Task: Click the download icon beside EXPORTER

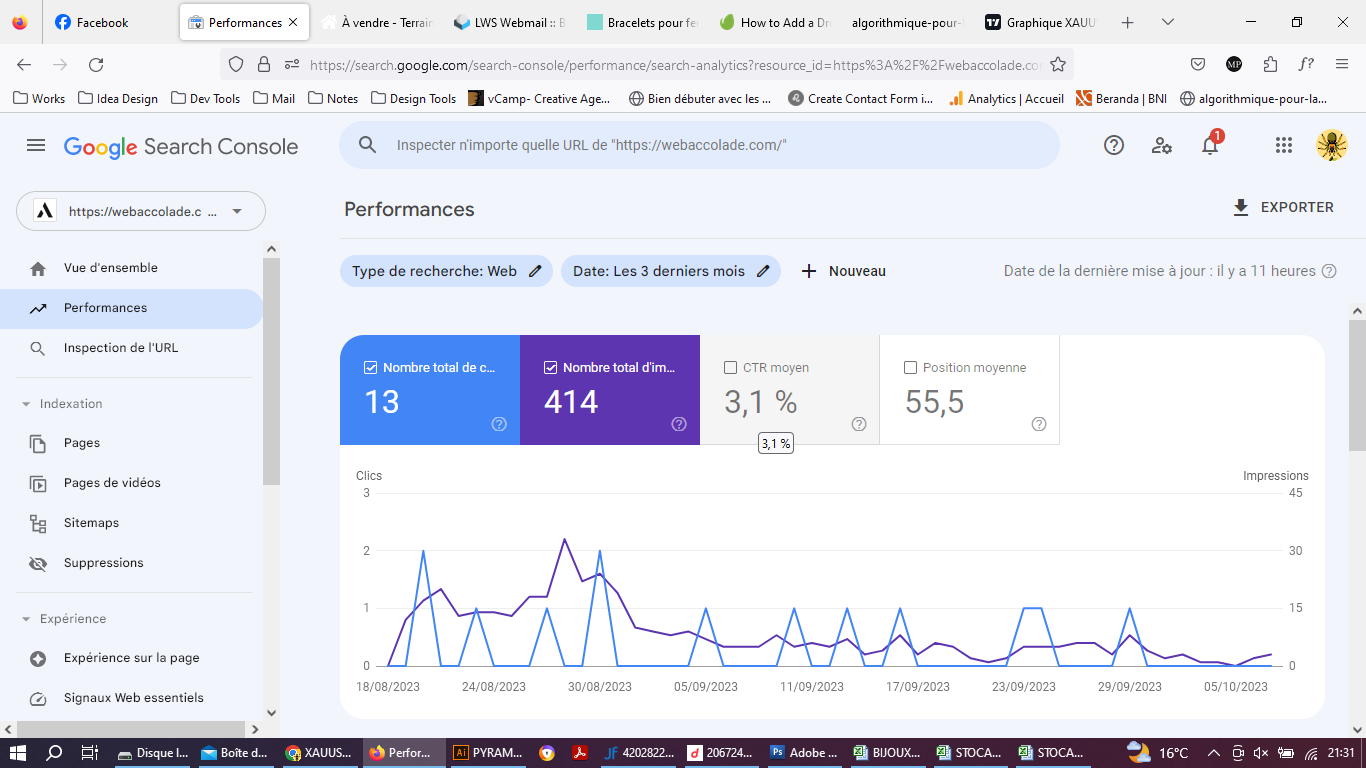Action: [1241, 208]
